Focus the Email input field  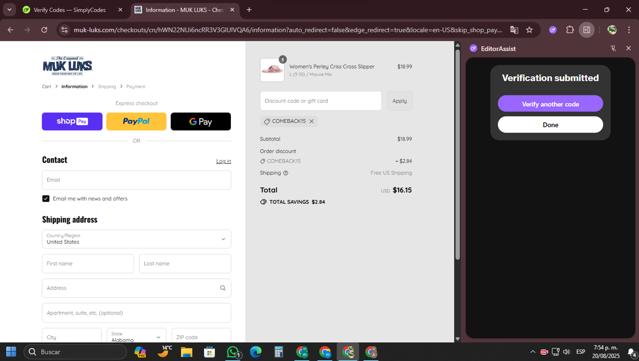[137, 180]
